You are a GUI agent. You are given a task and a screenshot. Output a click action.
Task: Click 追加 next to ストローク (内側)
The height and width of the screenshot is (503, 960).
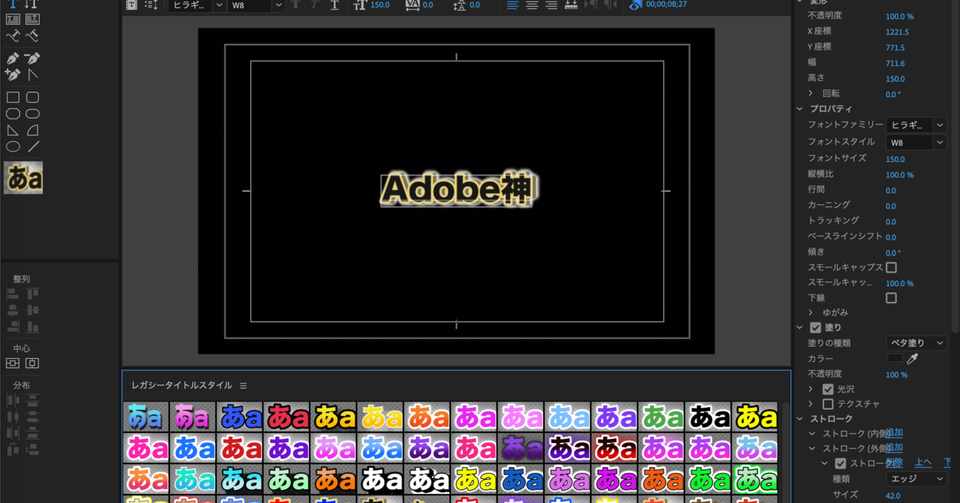(894, 433)
